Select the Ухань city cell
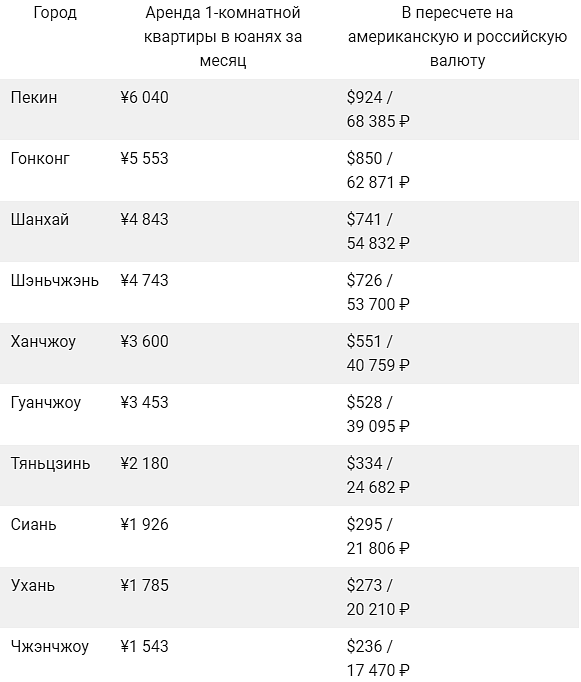Image resolution: width=581 pixels, height=682 pixels. [33, 585]
